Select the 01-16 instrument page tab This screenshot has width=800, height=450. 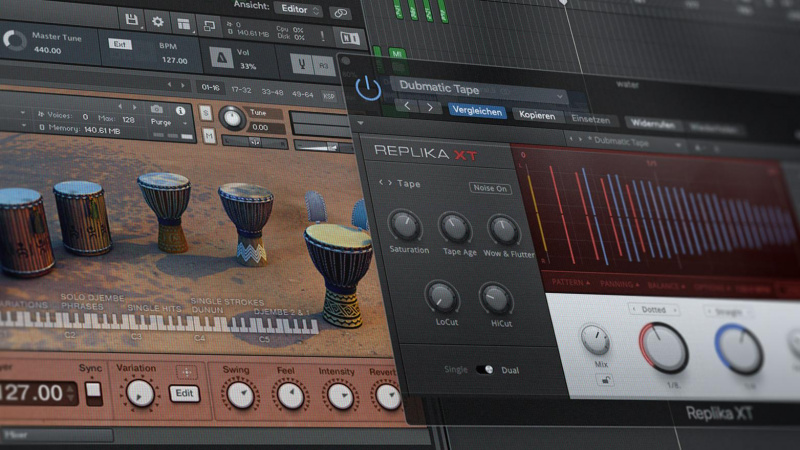(210, 87)
